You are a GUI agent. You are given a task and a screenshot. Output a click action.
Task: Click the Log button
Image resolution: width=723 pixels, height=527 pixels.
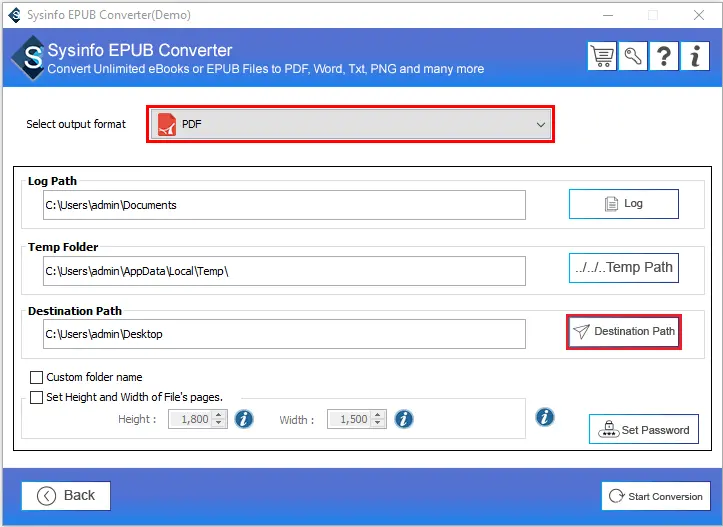(x=623, y=204)
